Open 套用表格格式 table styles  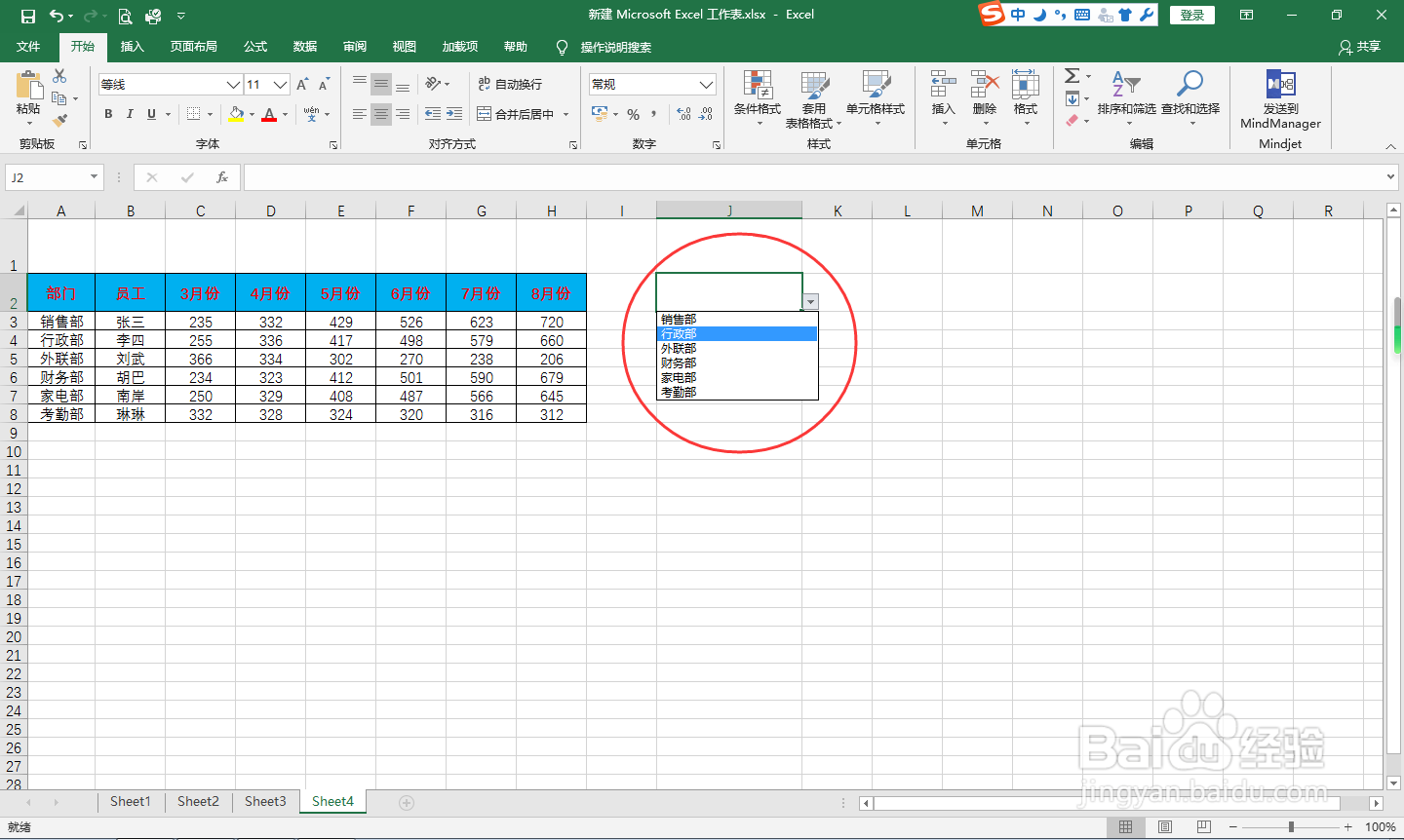(x=813, y=98)
